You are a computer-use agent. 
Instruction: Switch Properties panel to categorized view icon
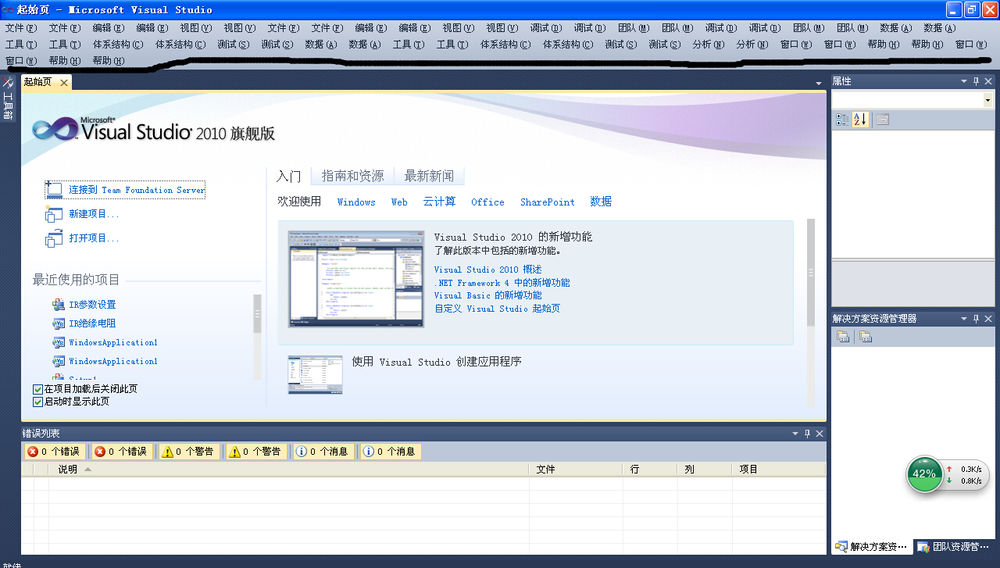(x=842, y=119)
